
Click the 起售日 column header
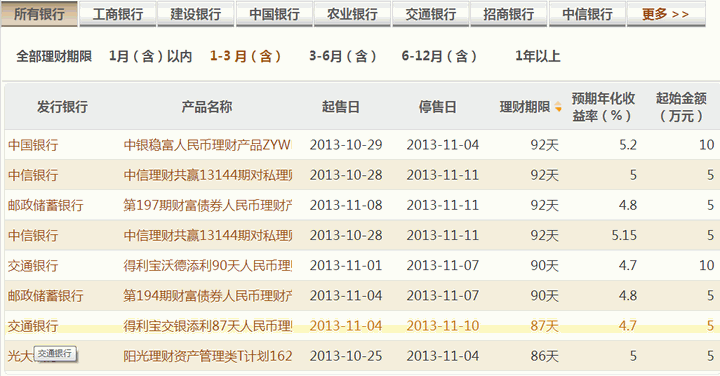(340, 107)
